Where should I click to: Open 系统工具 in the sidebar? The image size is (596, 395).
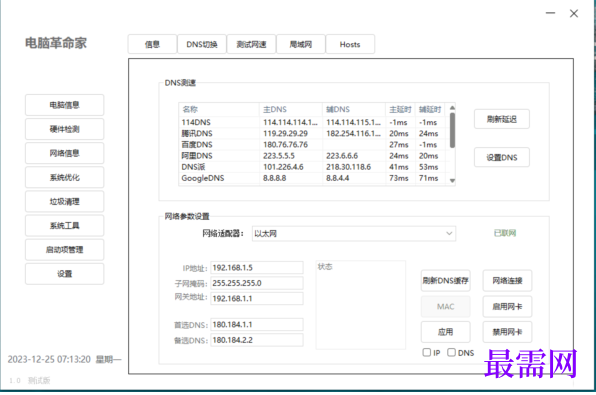pos(64,226)
